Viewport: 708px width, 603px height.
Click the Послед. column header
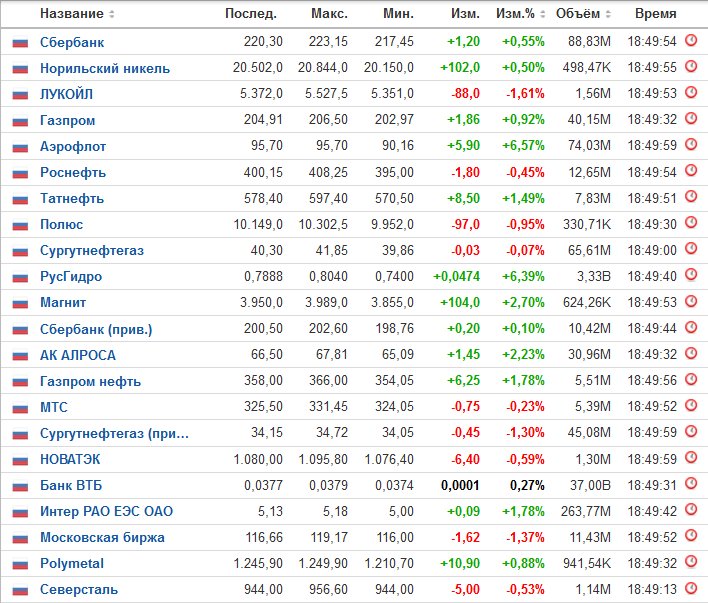coord(251,14)
